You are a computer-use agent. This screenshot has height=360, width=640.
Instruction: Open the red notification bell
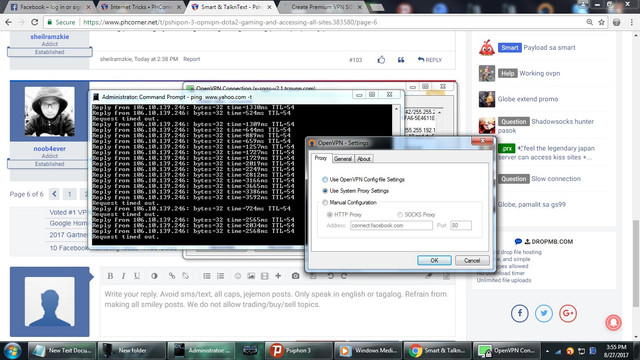tap(613, 322)
